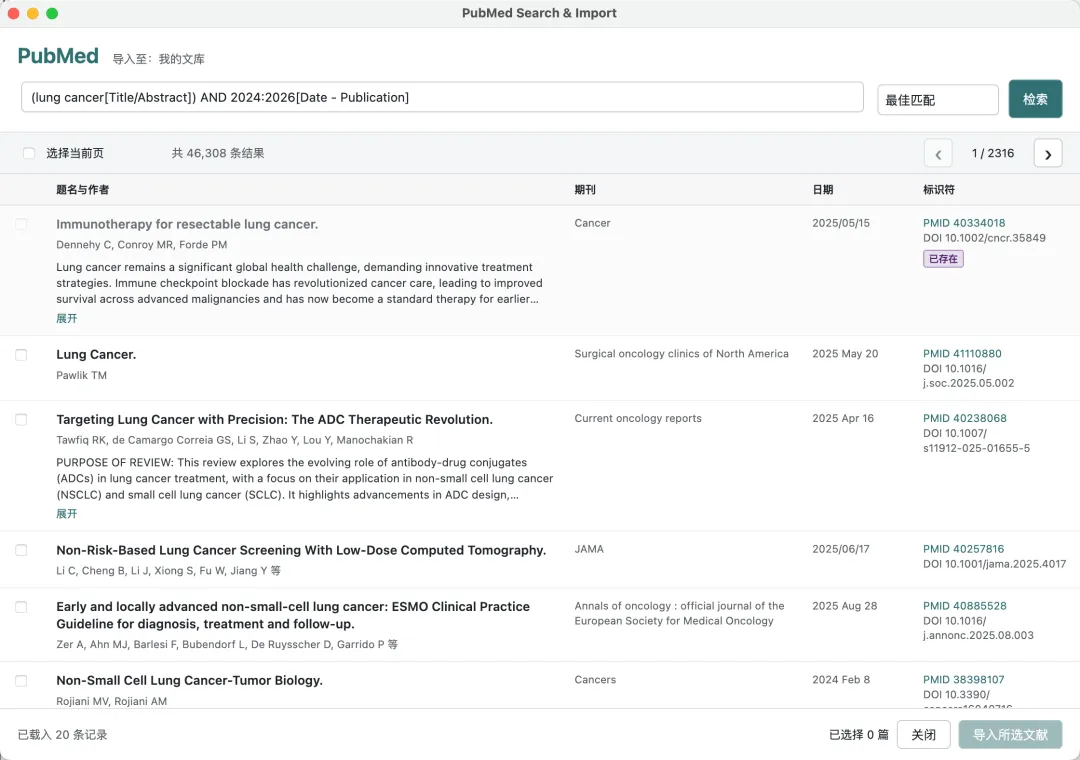Viewport: 1080px width, 760px height.
Task: Open the PMID 41110880 link
Action: tap(962, 353)
